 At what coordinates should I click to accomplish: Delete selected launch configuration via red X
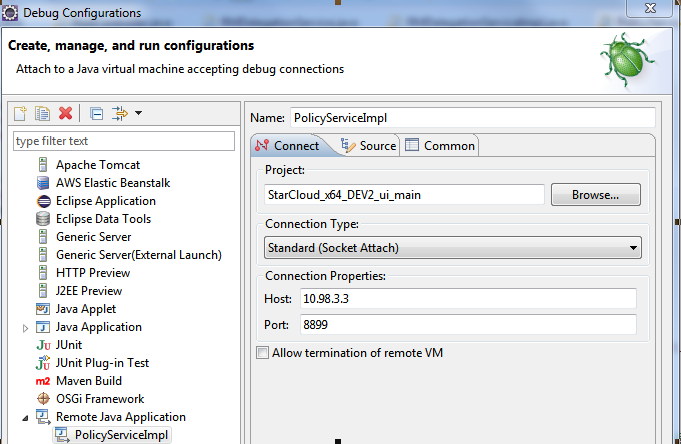(x=66, y=113)
